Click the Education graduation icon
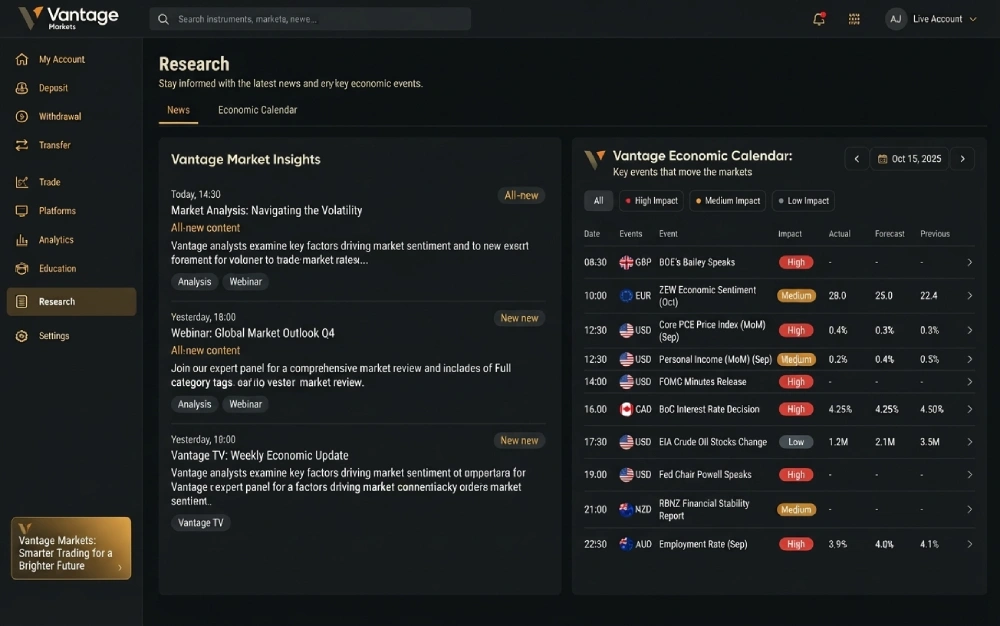This screenshot has width=1000, height=626. [22, 269]
